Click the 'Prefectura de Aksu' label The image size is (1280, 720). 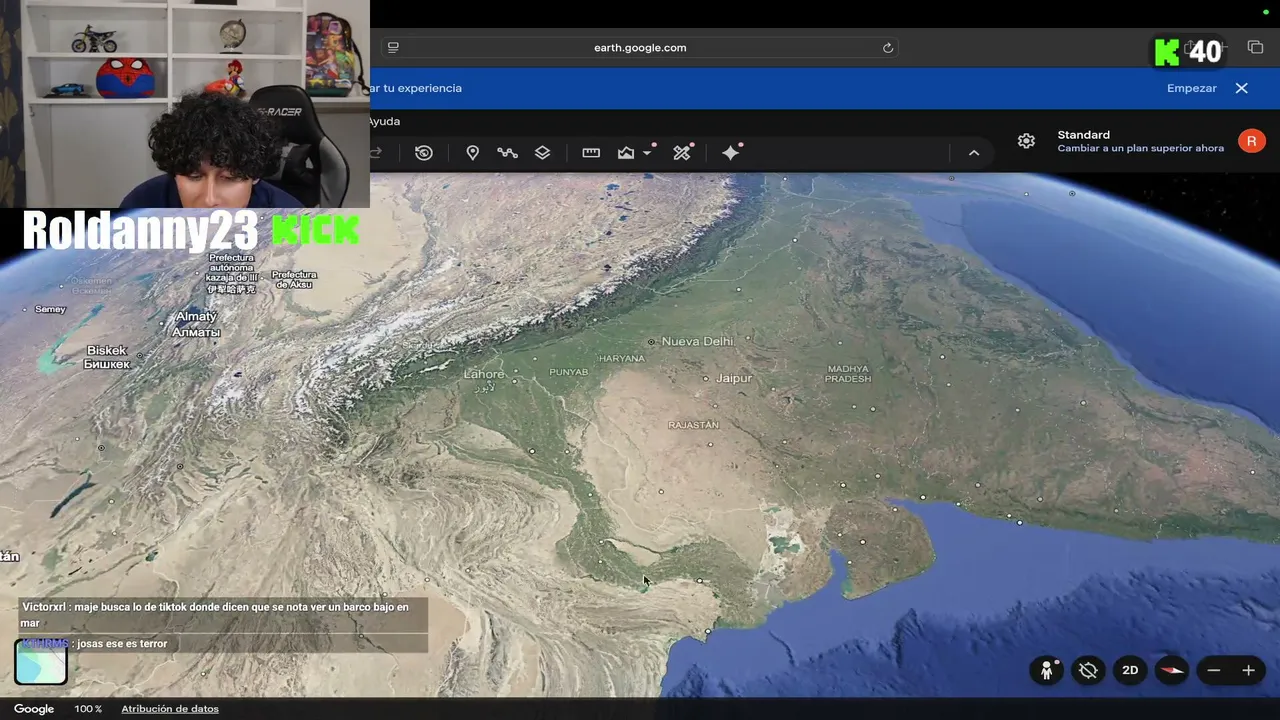coord(294,279)
